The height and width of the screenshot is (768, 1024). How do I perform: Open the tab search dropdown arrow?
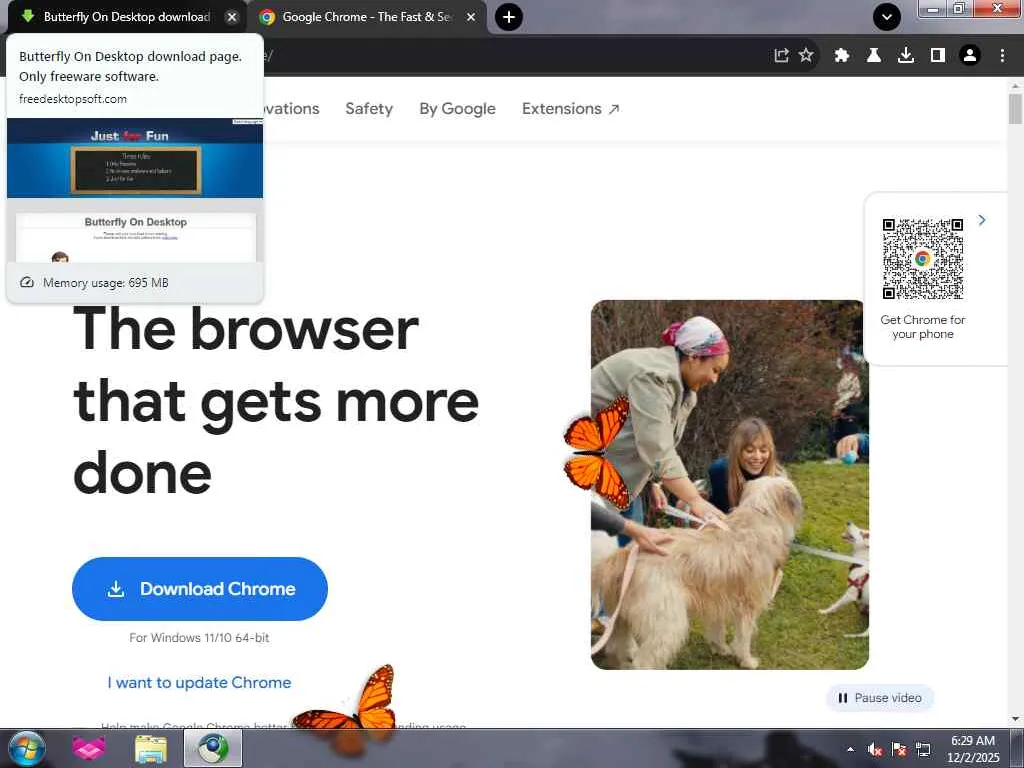pyautogui.click(x=887, y=17)
